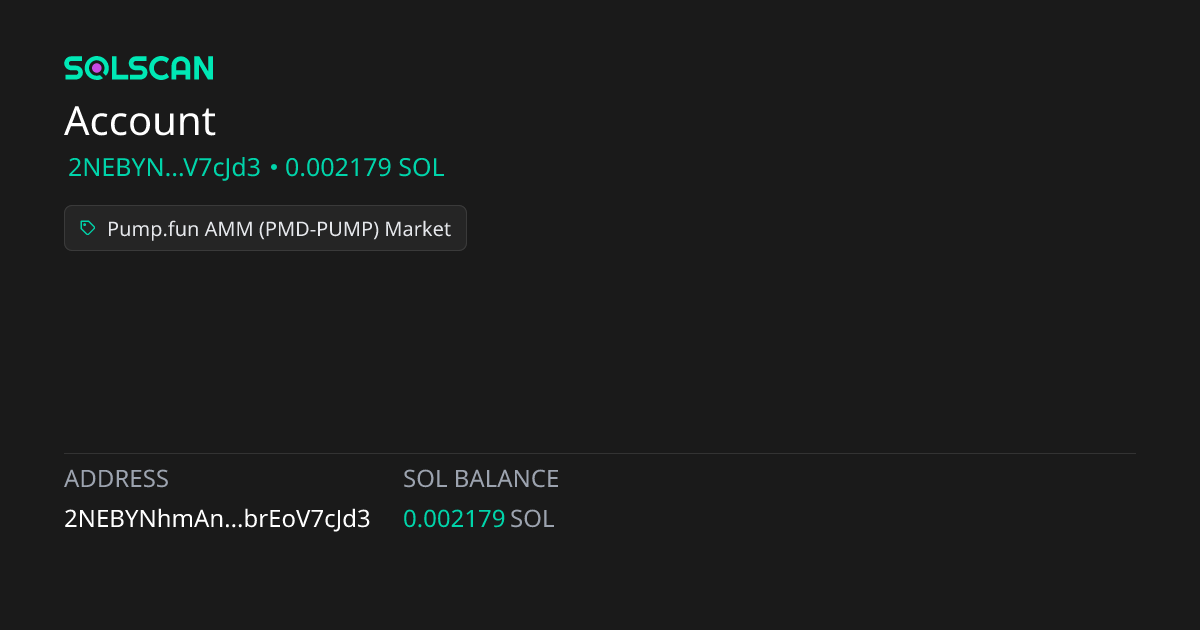The height and width of the screenshot is (630, 1200).
Task: Click the 2NEBYN...V7cJd3 • 0.002179 SOL line
Action: 256,168
